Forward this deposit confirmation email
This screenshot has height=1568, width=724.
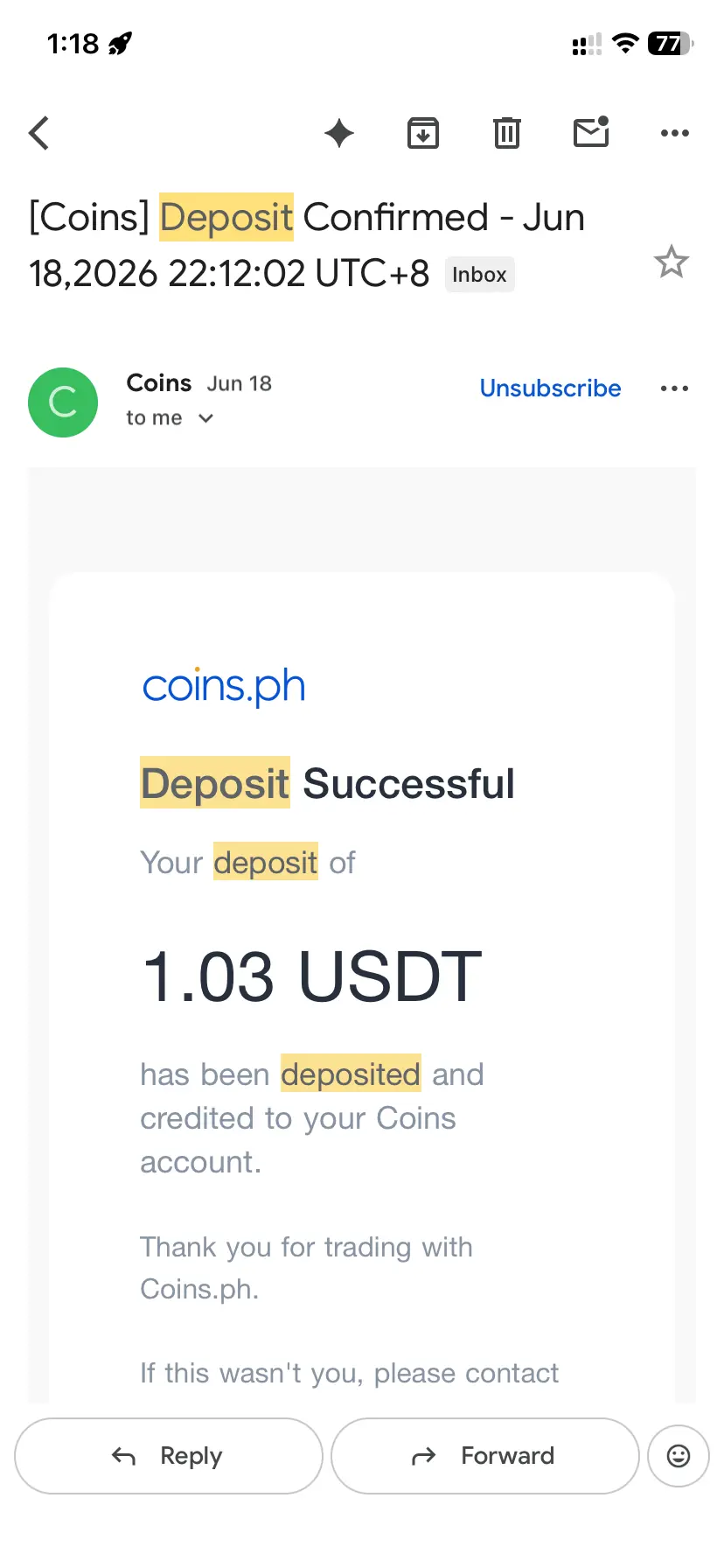point(485,1456)
